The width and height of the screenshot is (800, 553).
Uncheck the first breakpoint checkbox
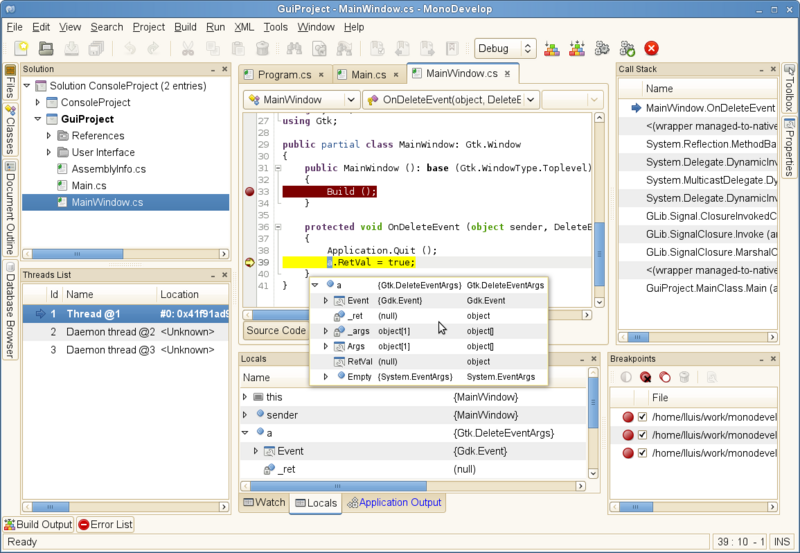tap(643, 417)
